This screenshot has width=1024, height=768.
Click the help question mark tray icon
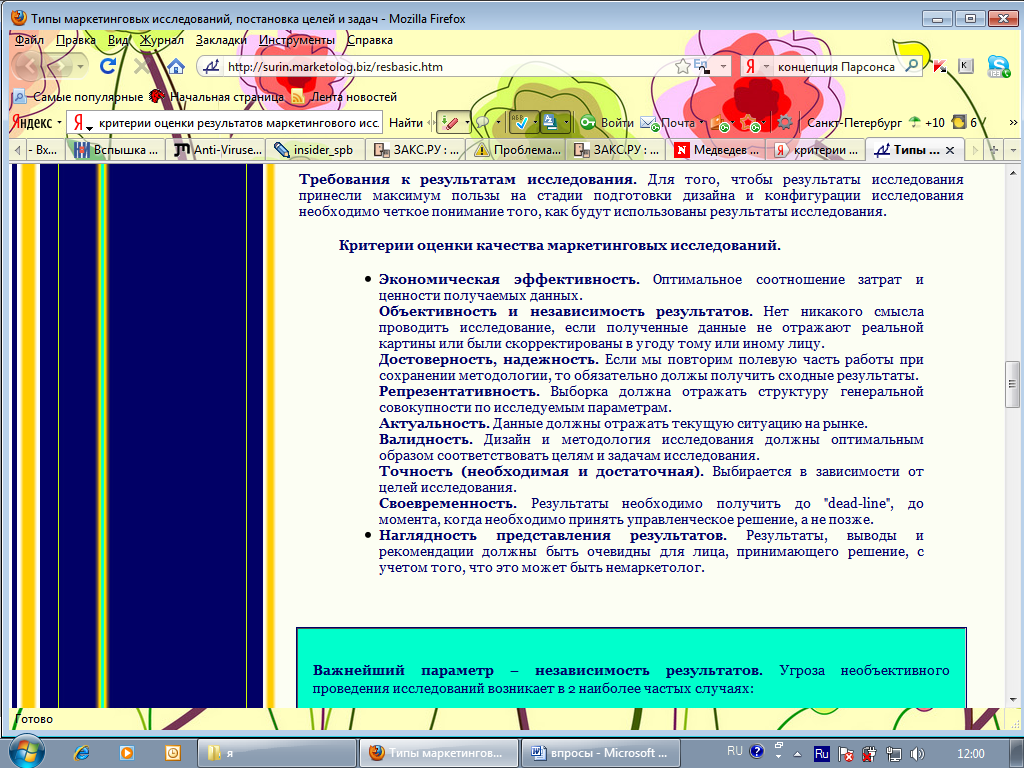pyautogui.click(x=756, y=752)
